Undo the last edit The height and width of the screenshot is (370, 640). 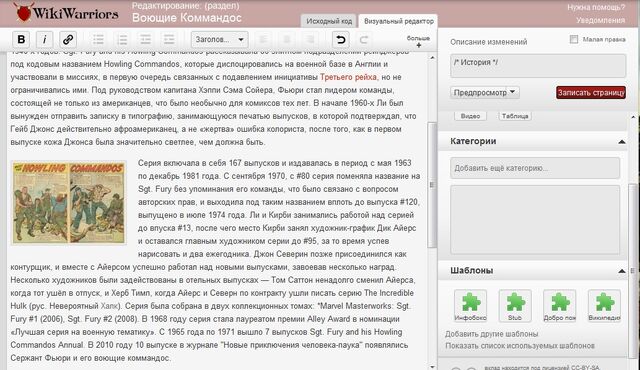(x=341, y=40)
